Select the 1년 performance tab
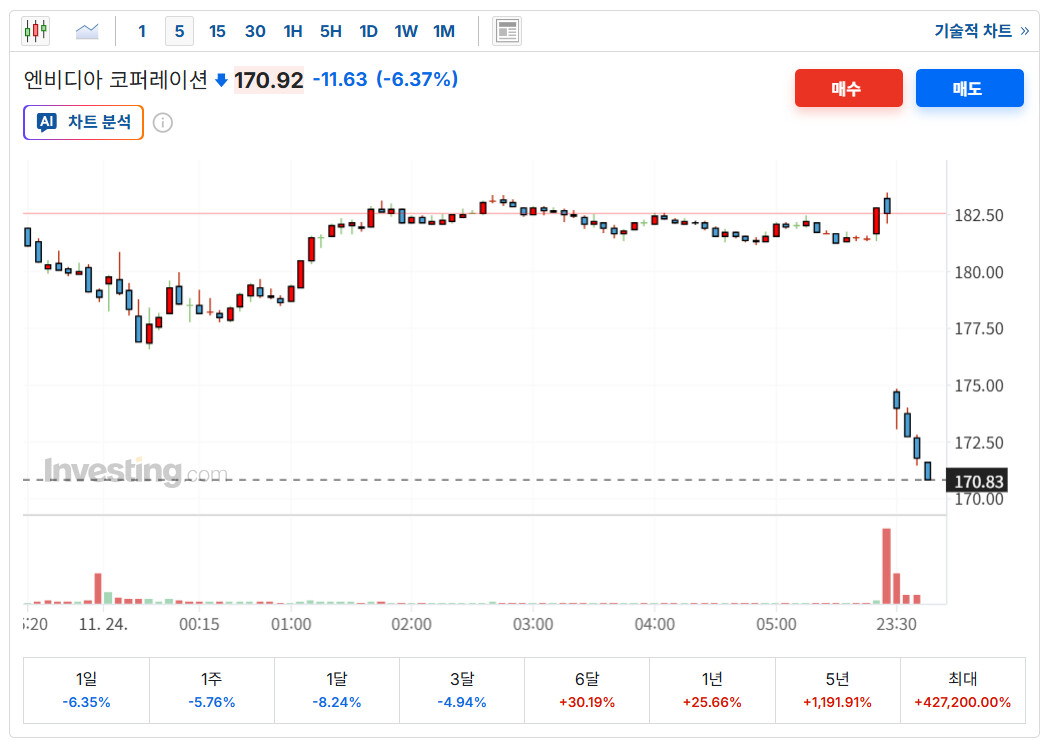Screen dimensions: 1046x742 click(x=712, y=690)
